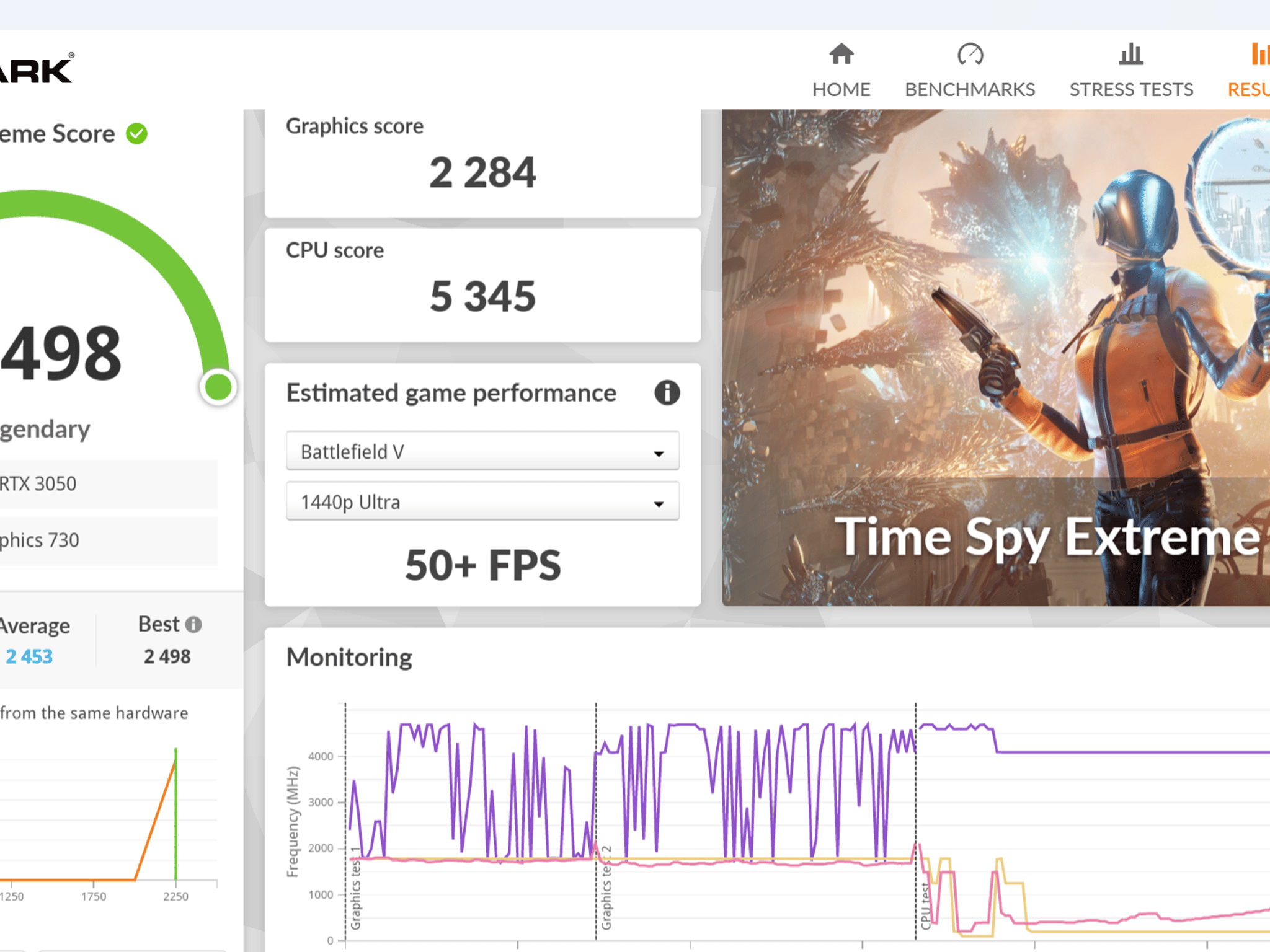
Task: Click the orange Results bars icon
Action: (1260, 54)
